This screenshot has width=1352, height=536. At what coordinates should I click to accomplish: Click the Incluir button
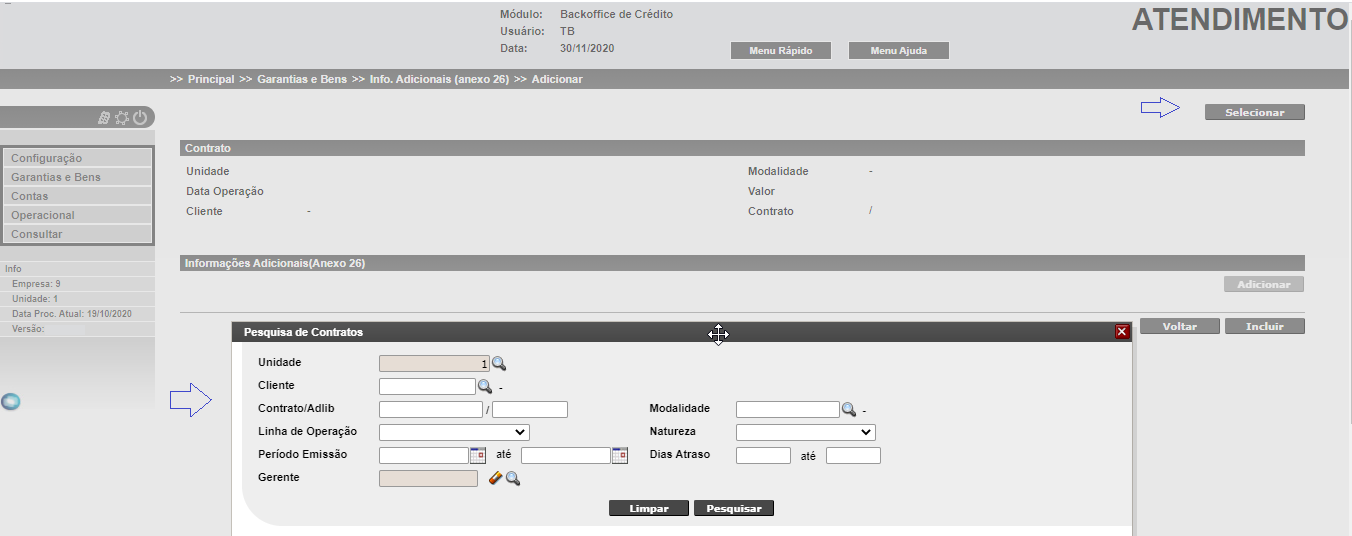tap(1264, 326)
